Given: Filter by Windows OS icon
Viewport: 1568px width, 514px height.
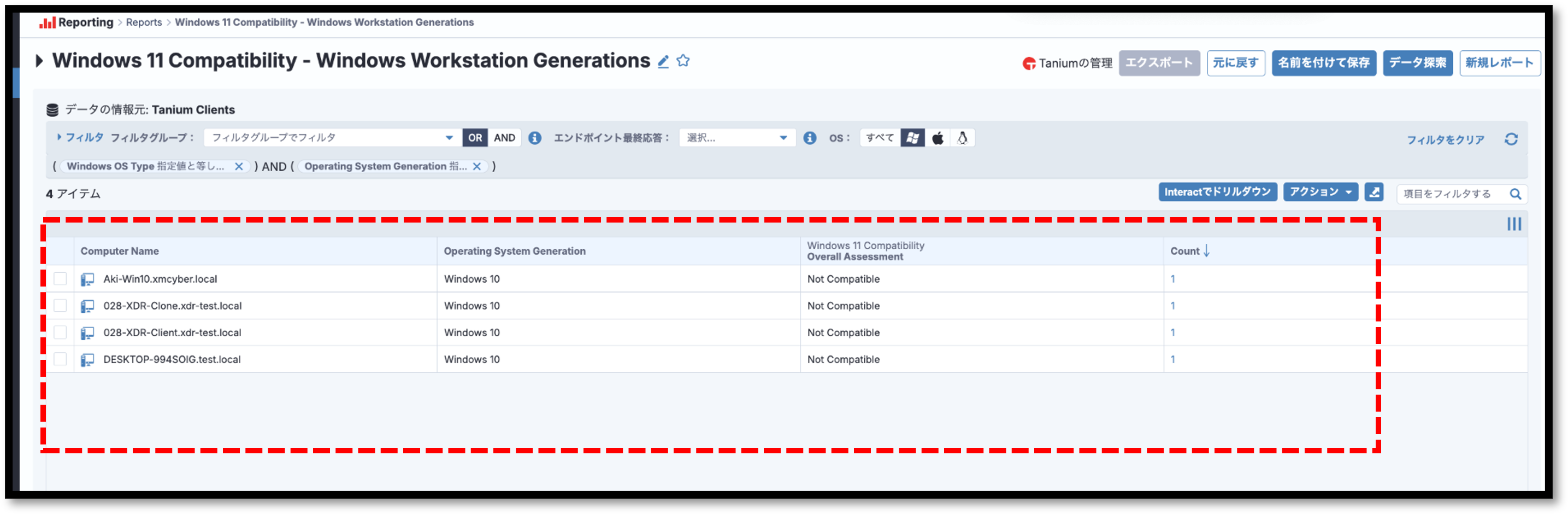Looking at the screenshot, I should coord(912,138).
